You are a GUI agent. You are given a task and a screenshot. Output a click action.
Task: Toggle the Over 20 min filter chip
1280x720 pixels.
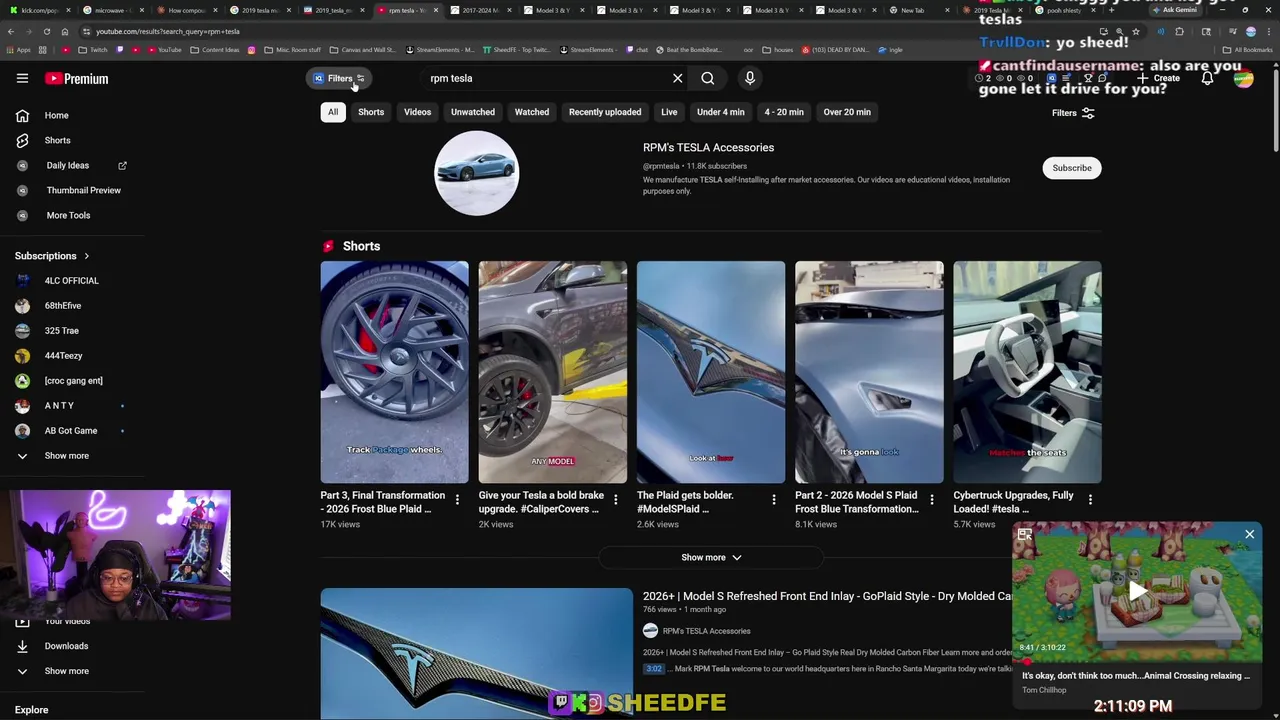tap(847, 112)
